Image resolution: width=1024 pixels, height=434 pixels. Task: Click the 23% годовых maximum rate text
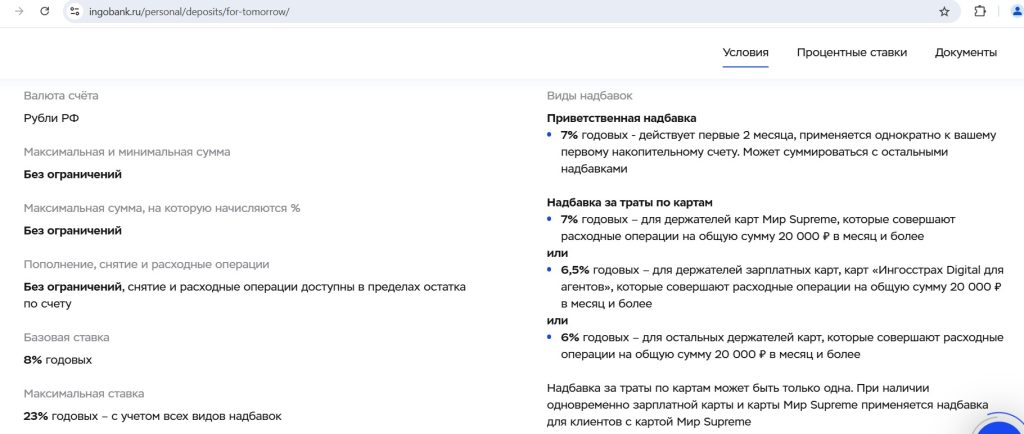[152, 416]
